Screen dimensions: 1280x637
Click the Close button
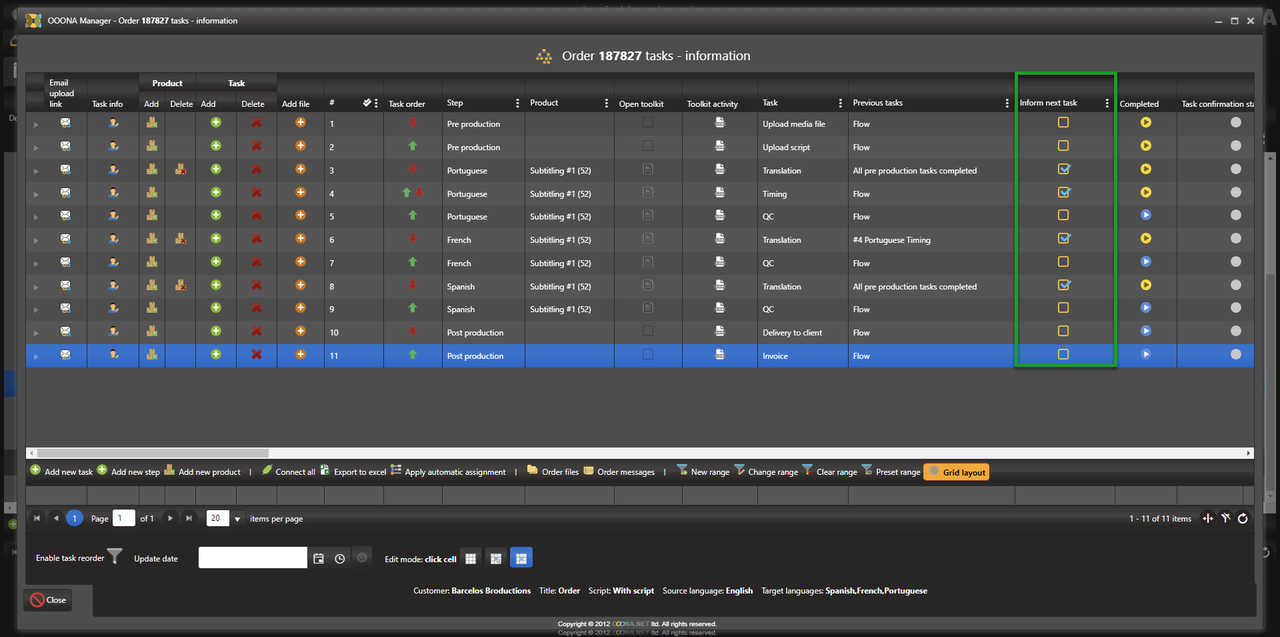[48, 600]
